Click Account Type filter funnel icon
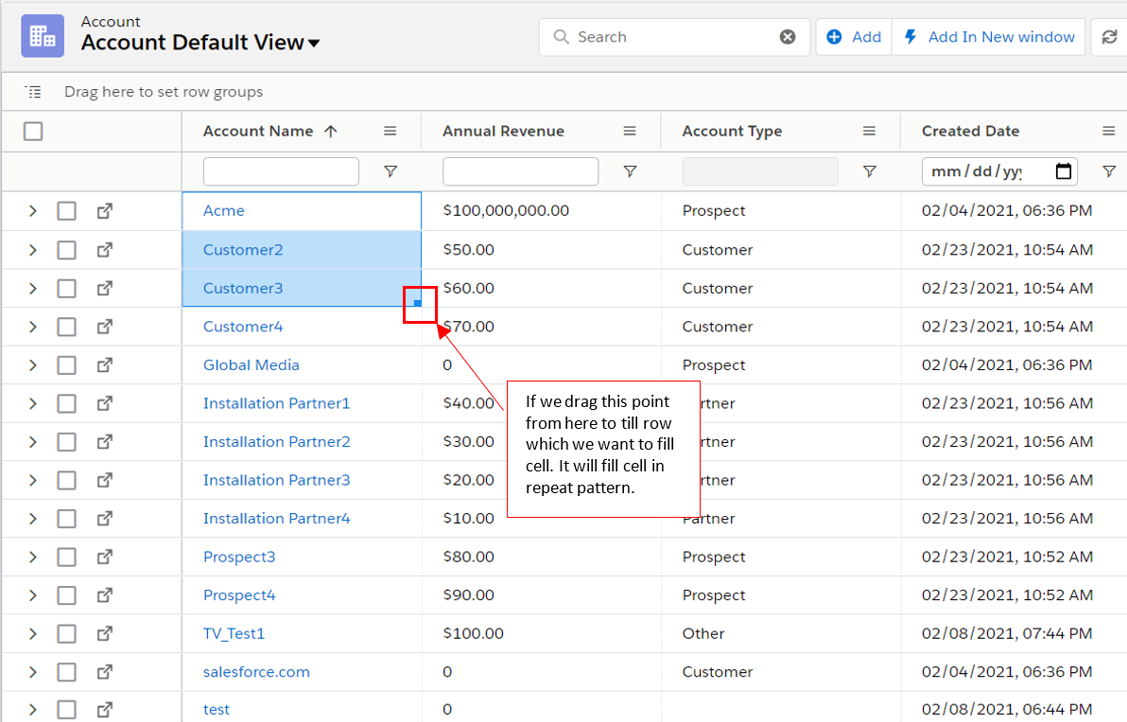 pos(869,172)
